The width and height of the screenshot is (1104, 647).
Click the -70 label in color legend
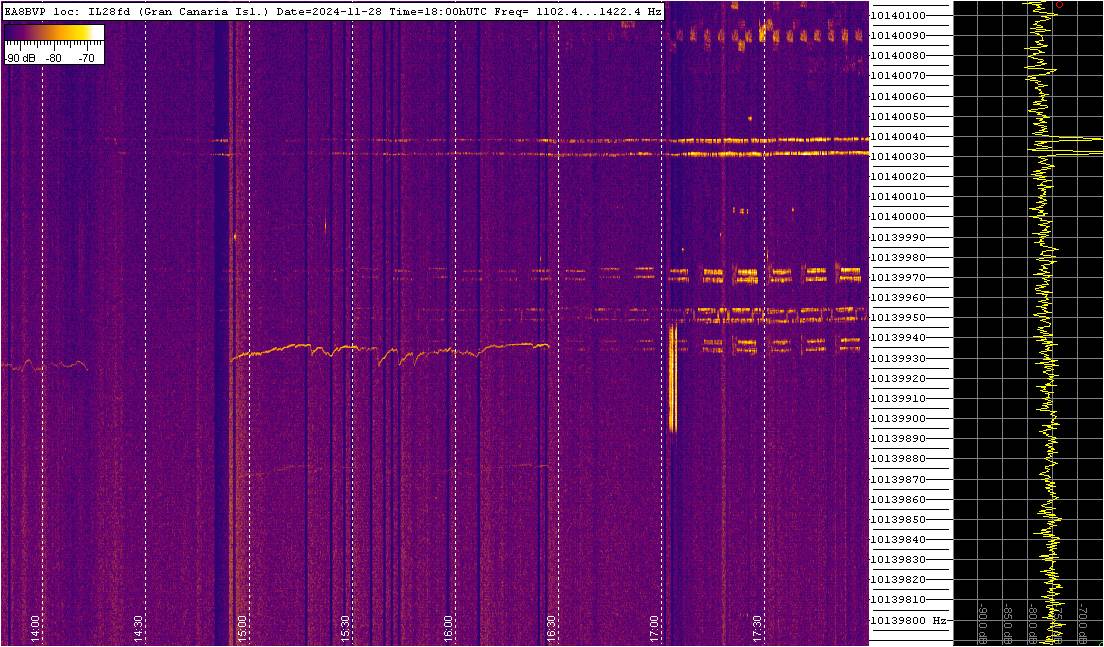point(85,59)
